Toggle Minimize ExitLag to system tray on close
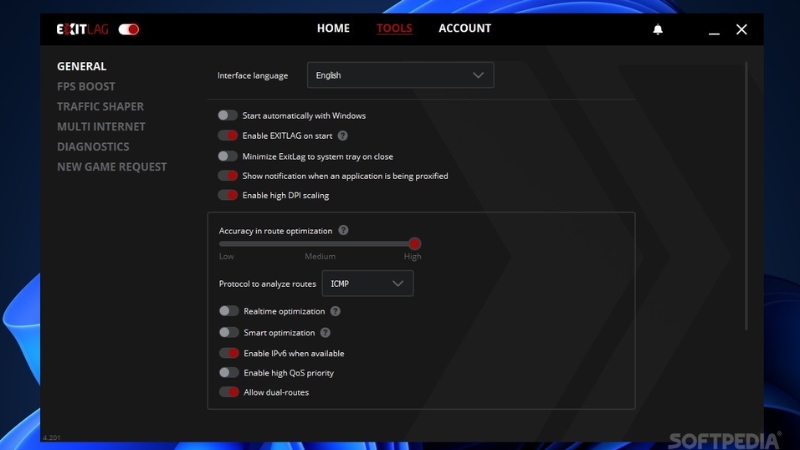Image resolution: width=800 pixels, height=450 pixels. click(228, 156)
